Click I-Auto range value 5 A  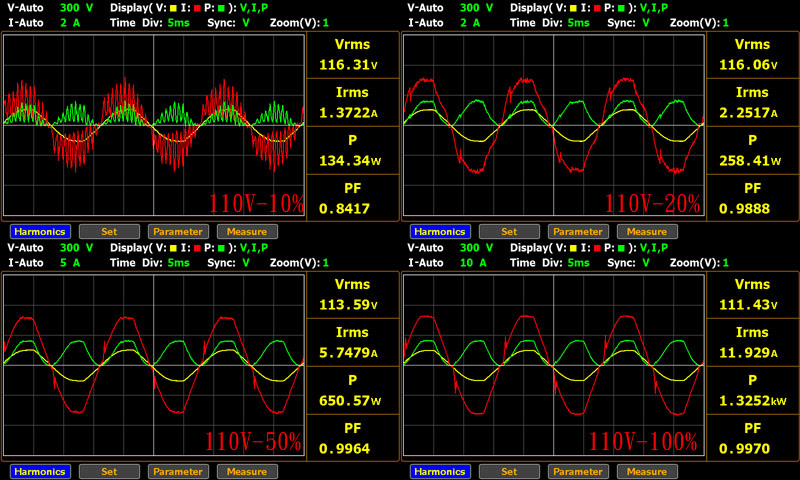point(70,263)
